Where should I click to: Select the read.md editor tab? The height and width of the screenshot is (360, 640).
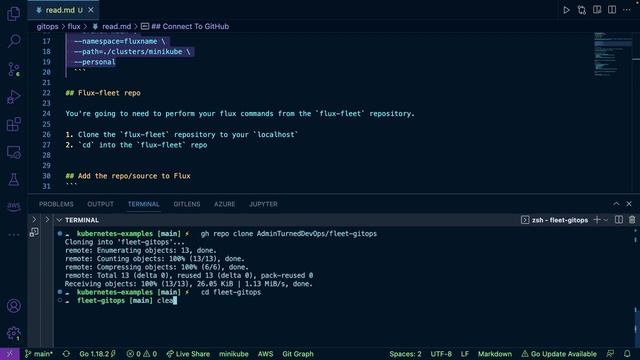[x=63, y=10]
